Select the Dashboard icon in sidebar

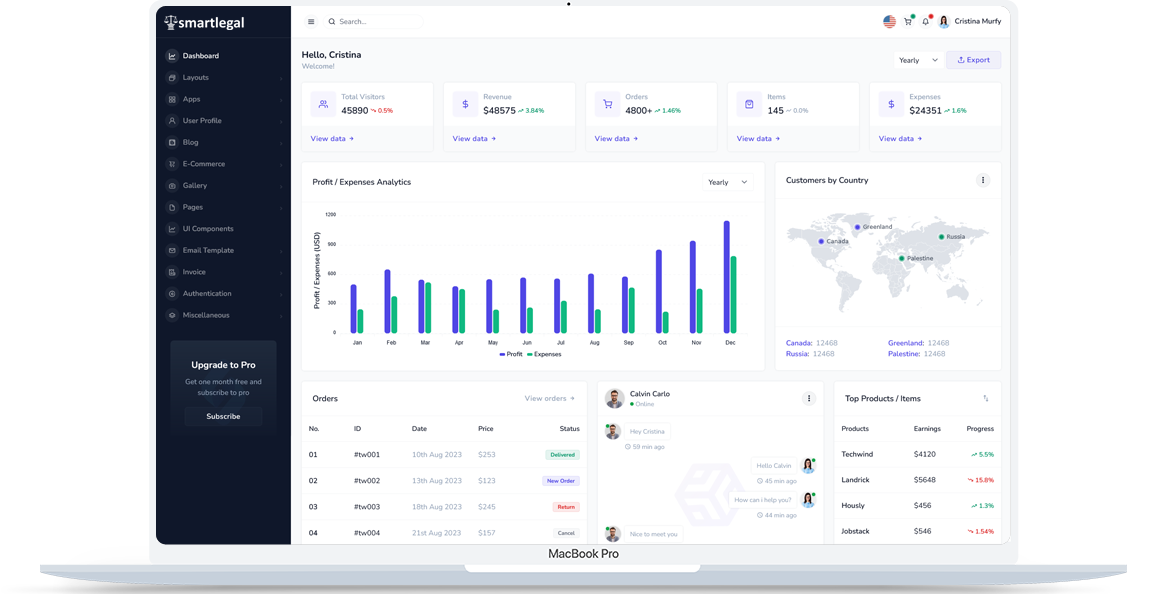point(172,55)
